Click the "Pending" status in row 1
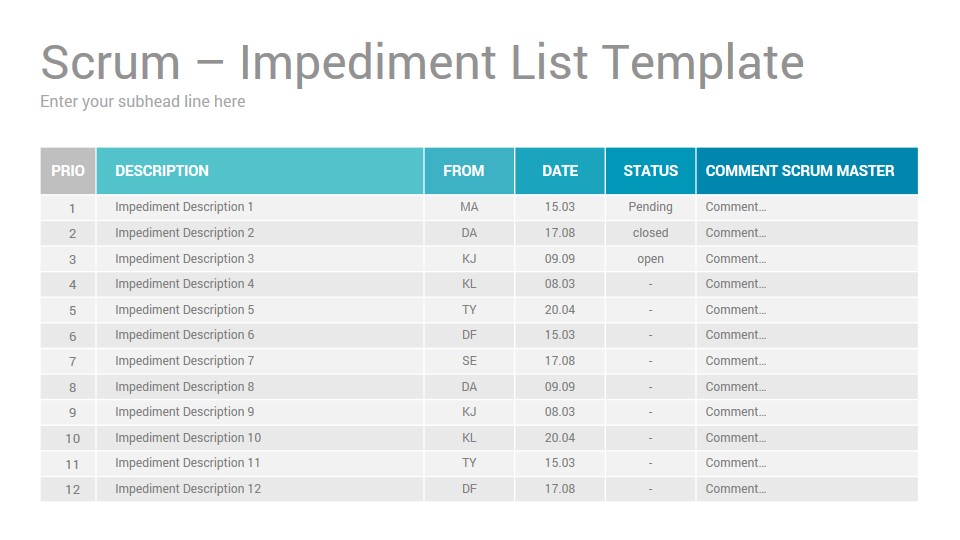This screenshot has width=960, height=540. point(650,207)
